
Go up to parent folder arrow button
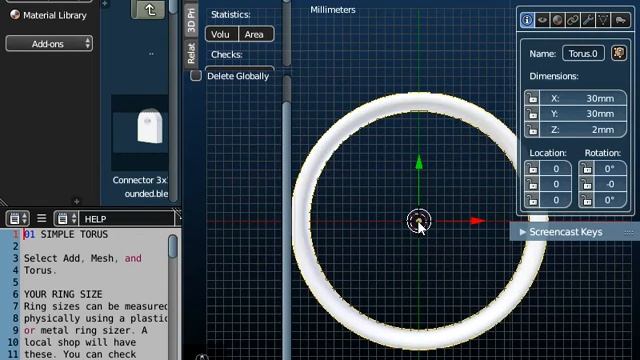coord(149,9)
